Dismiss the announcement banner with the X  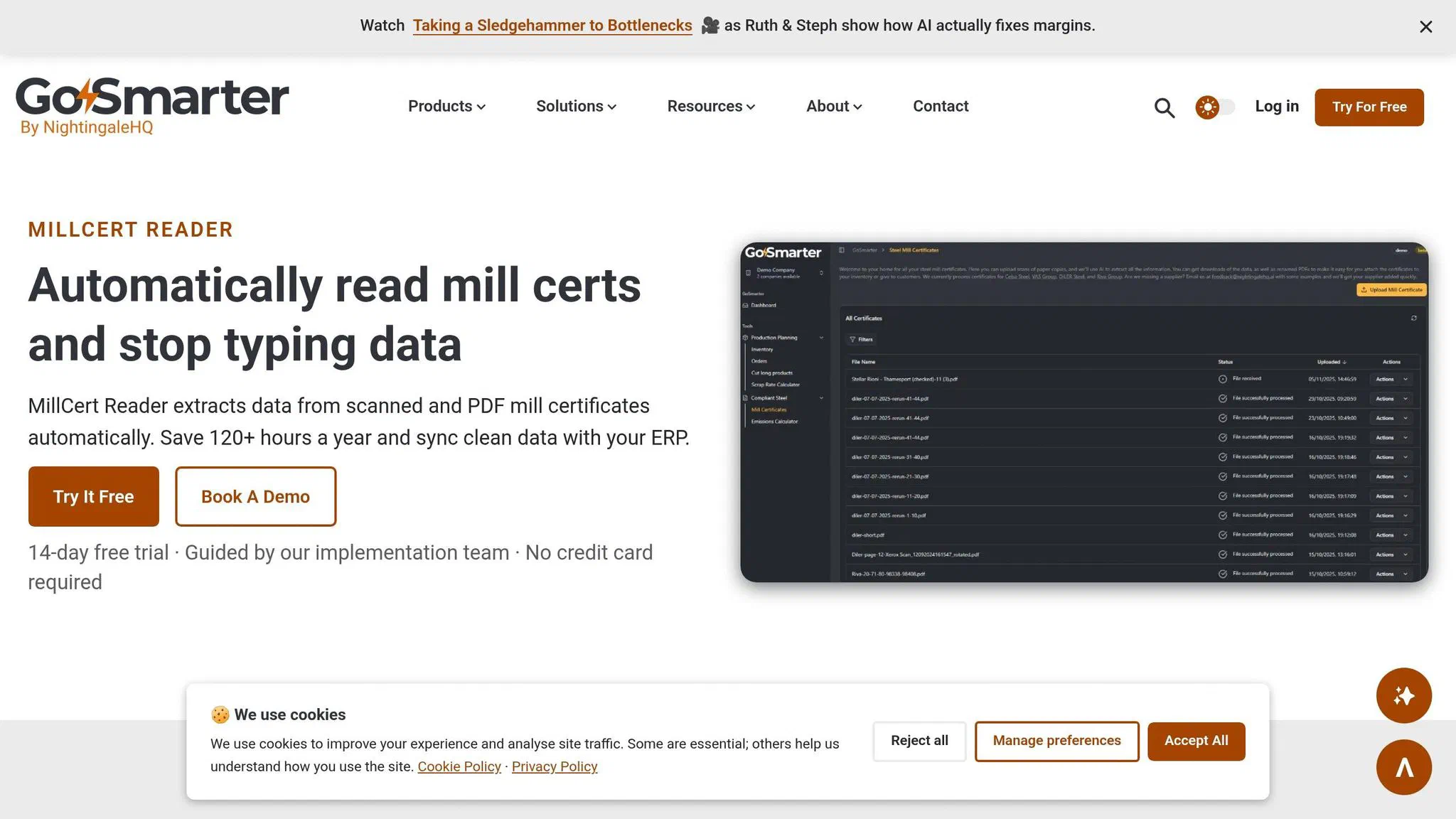coord(1425,27)
